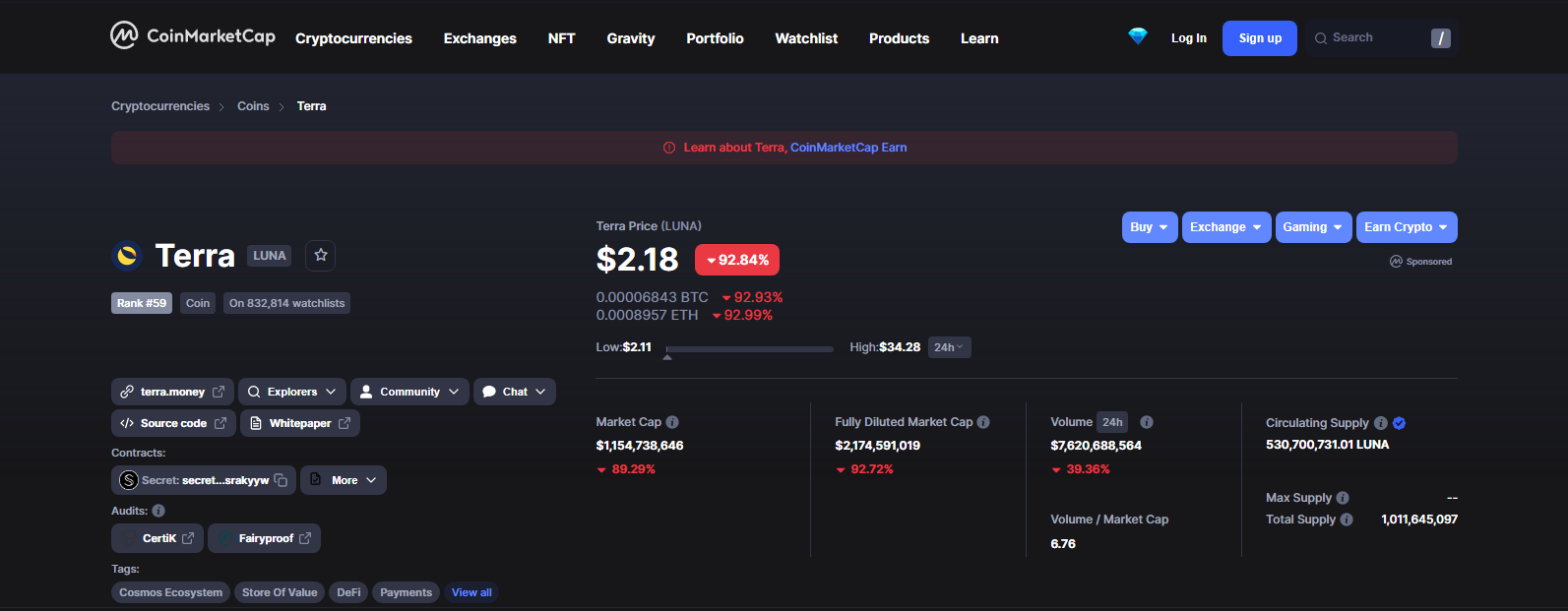Expand the 24h Low/High range selector

949,347
